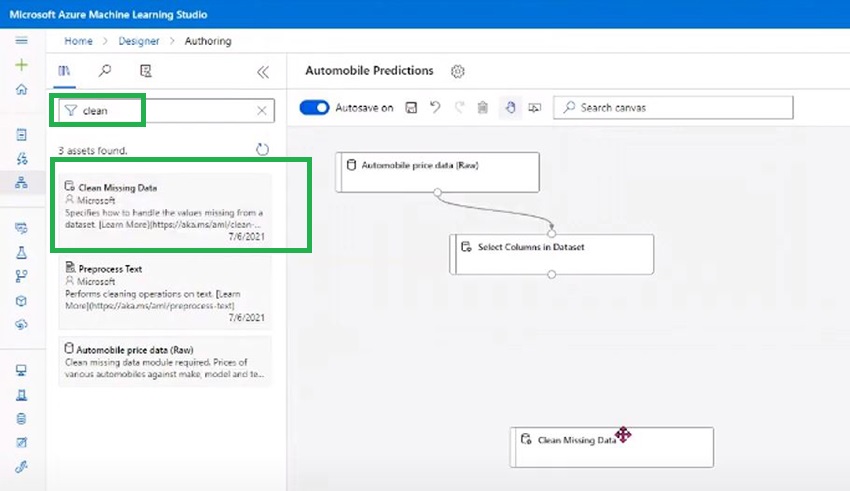Viewport: 850px width, 491px height.
Task: Navigate to Designer breadcrumb link
Action: (x=139, y=41)
